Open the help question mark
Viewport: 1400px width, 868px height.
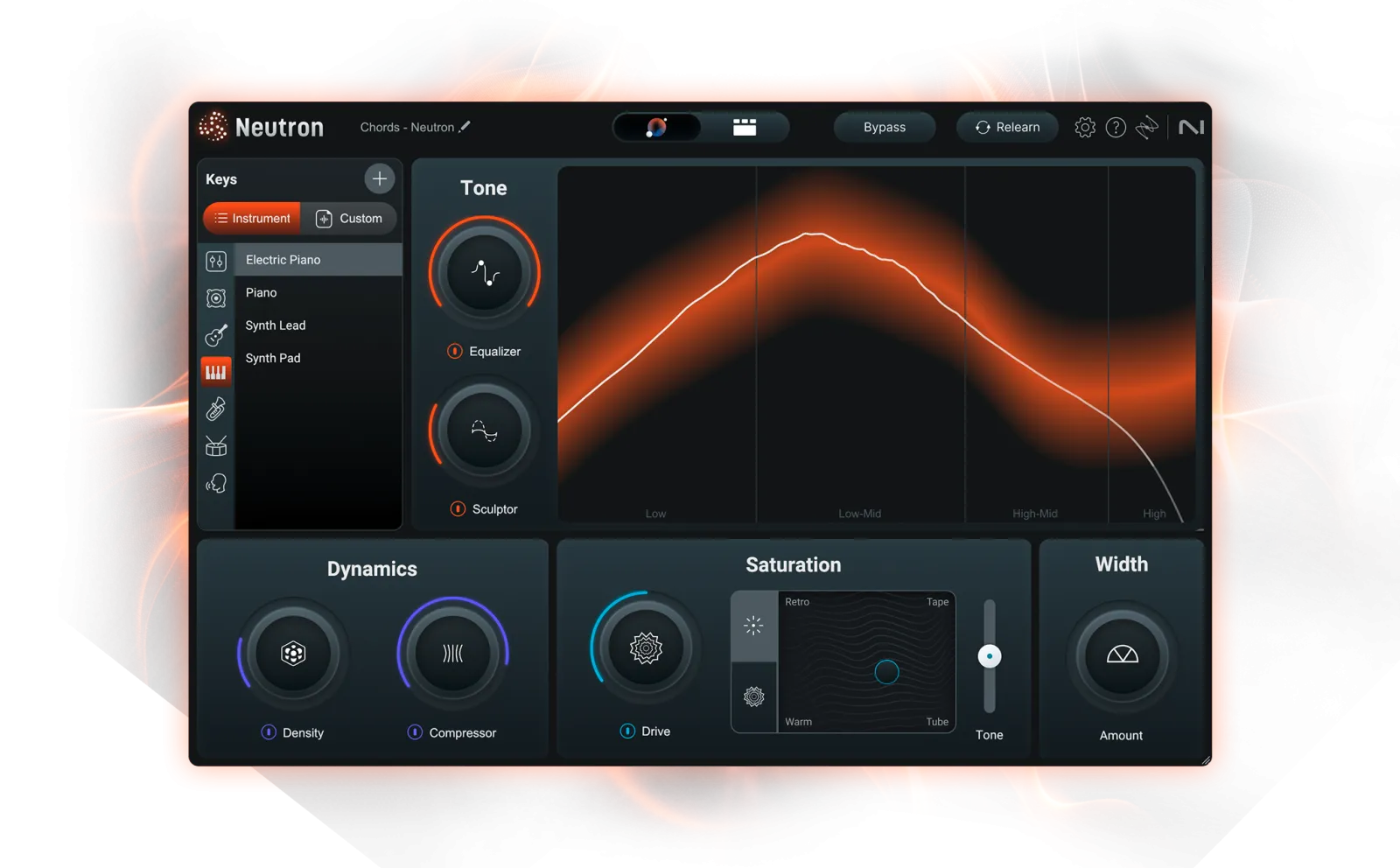(x=1116, y=128)
